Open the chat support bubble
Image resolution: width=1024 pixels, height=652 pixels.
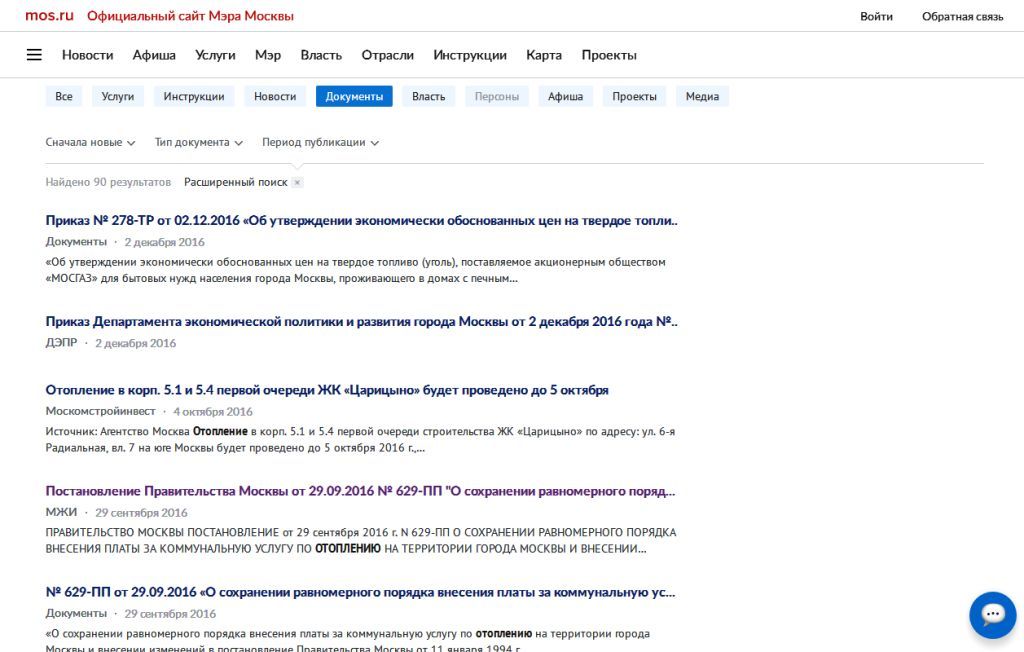pos(992,614)
